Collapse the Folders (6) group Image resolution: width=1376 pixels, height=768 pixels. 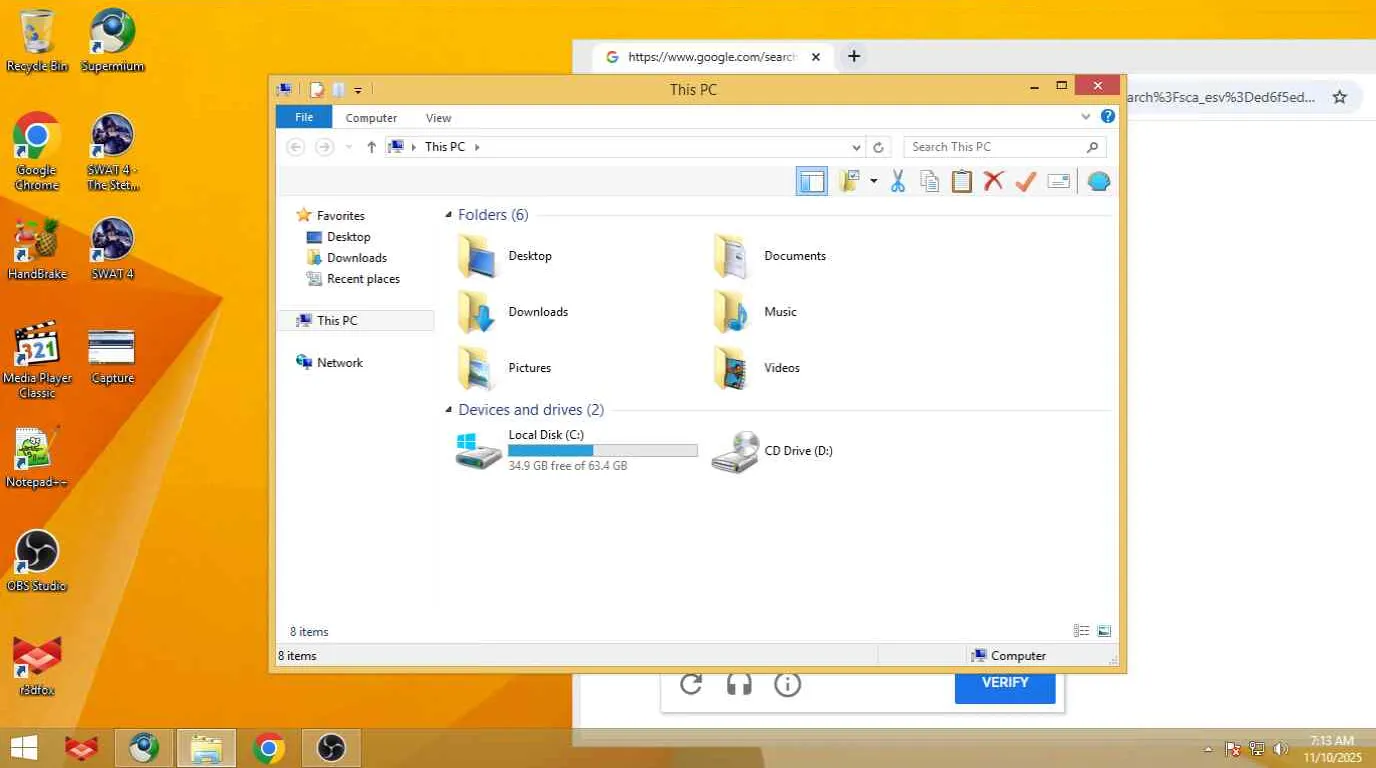point(448,215)
